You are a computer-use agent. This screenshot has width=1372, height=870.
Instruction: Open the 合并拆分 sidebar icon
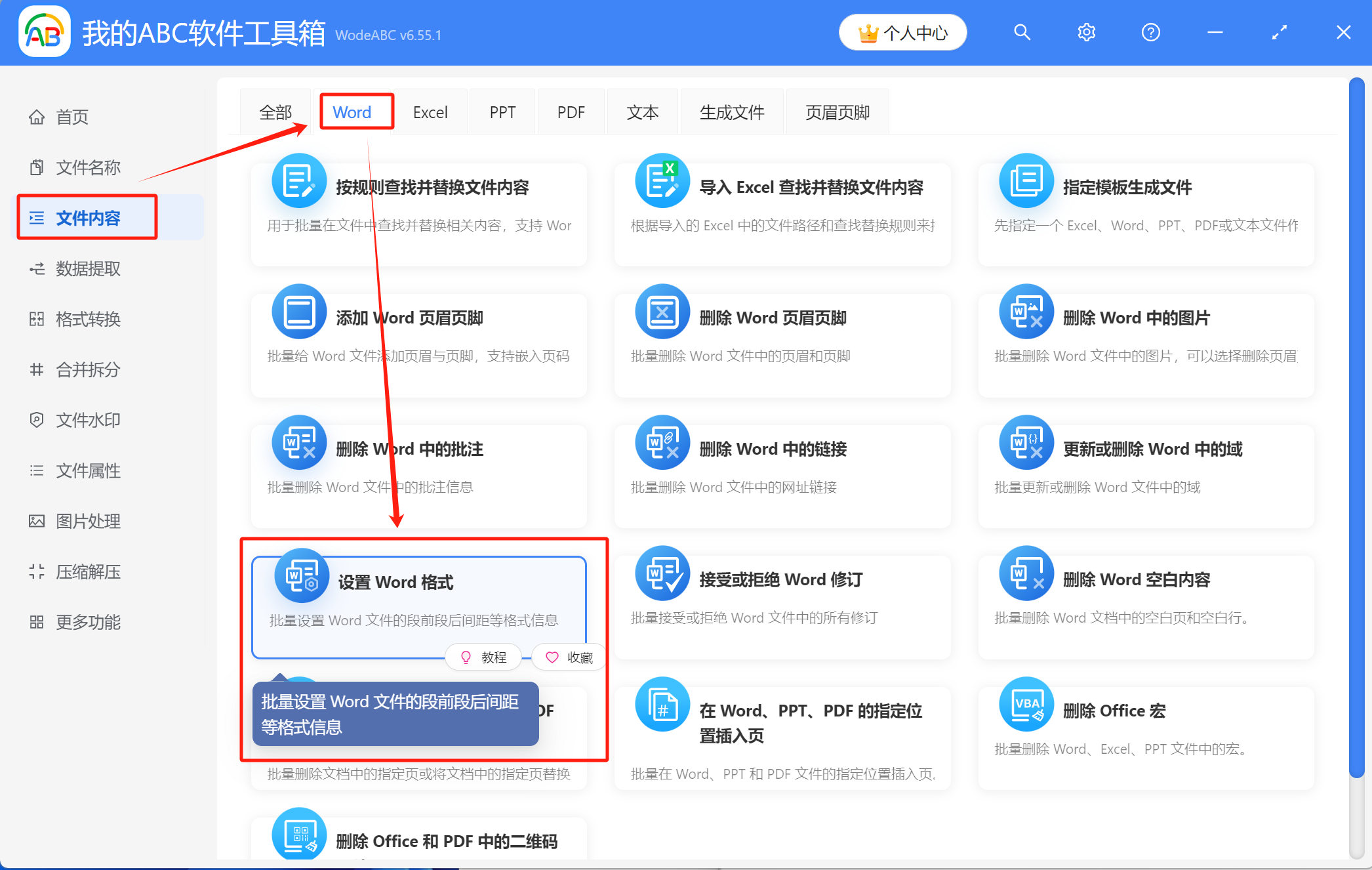pyautogui.click(x=37, y=369)
